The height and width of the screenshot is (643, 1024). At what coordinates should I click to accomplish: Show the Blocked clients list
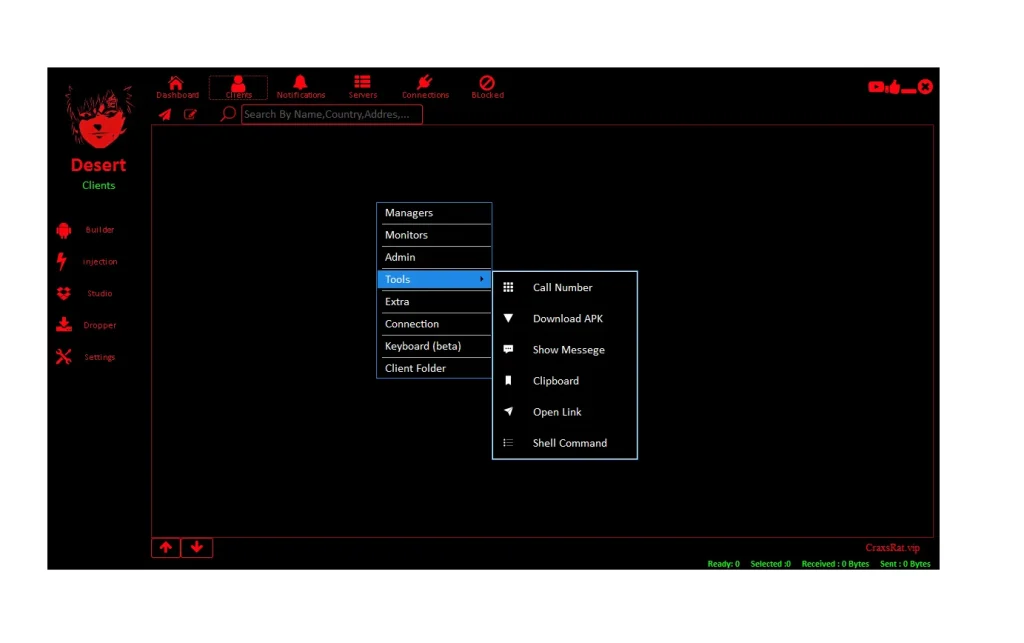(x=487, y=85)
